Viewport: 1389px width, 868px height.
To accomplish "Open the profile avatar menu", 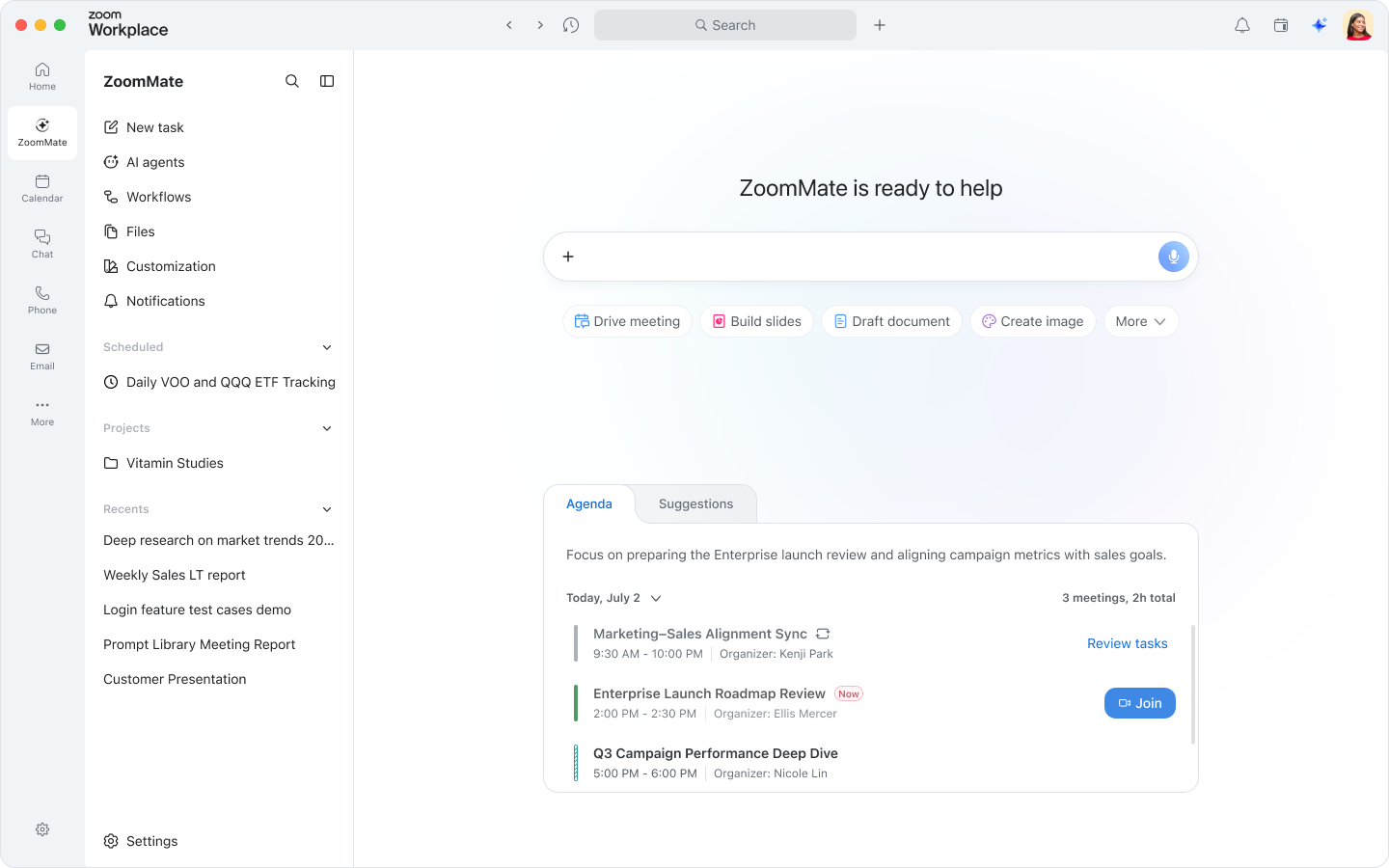I will pos(1358,25).
